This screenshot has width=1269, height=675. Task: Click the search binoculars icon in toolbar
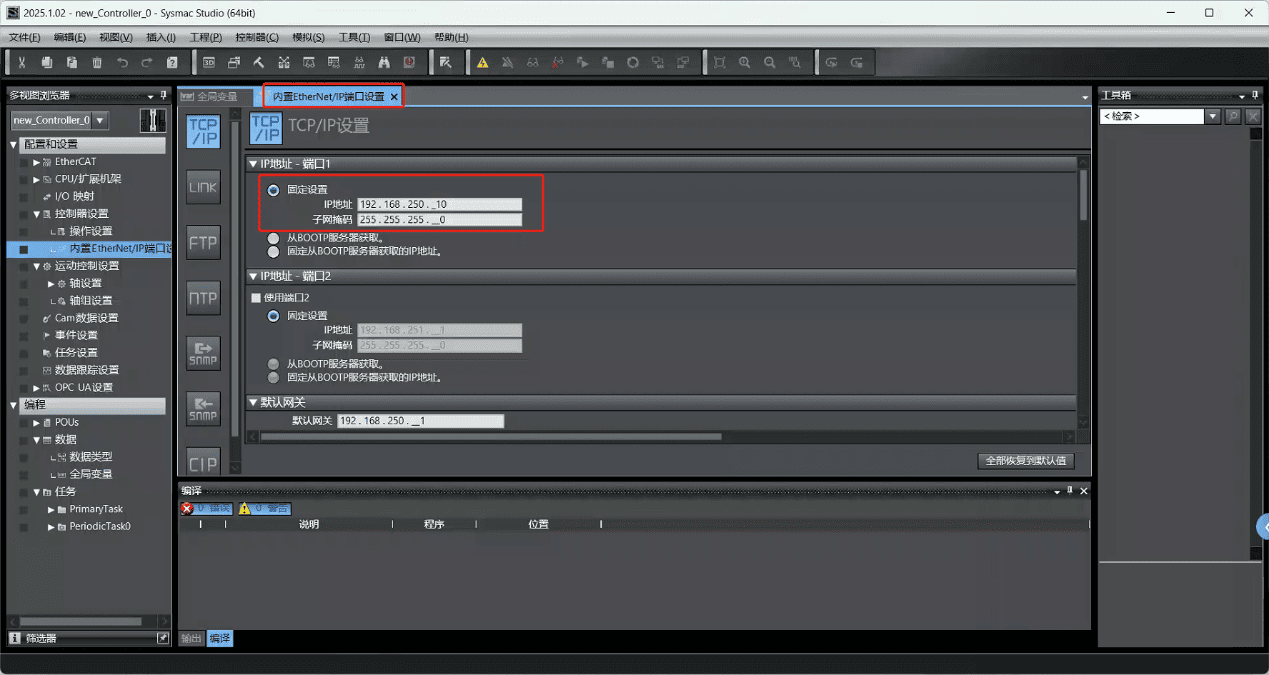pos(384,62)
